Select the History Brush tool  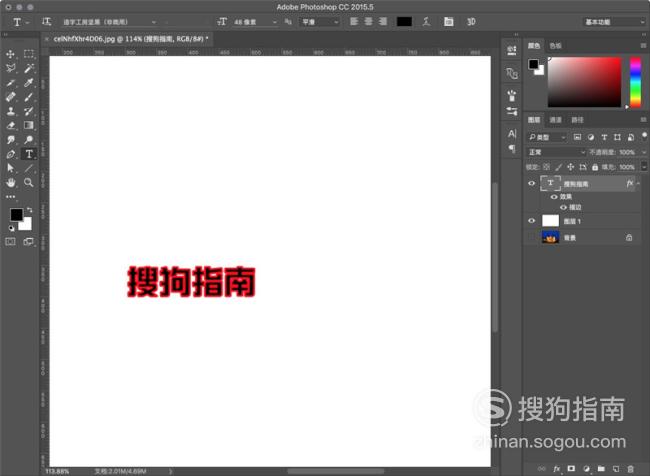29,111
